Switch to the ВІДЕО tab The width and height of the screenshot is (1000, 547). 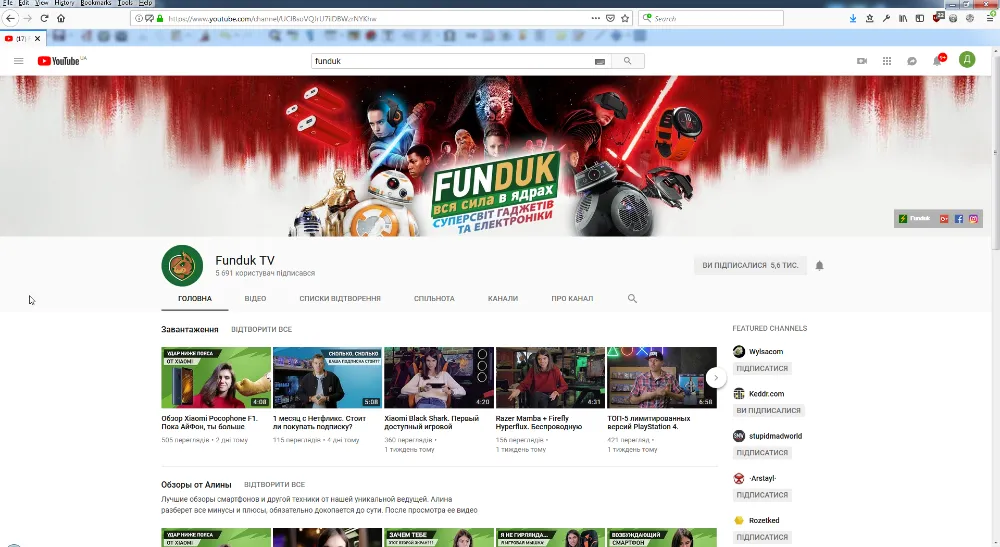255,298
